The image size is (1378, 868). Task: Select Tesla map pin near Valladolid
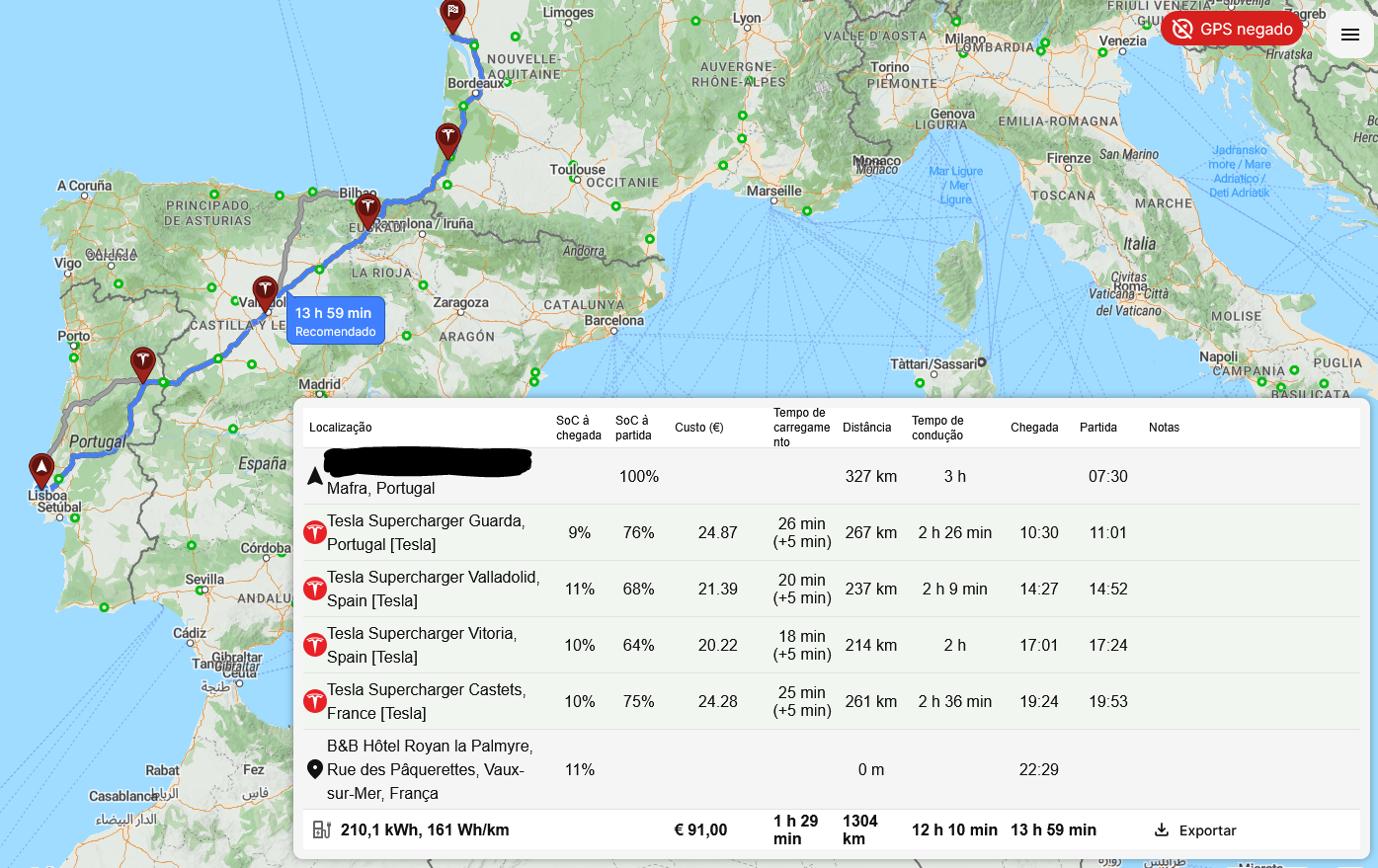265,292
